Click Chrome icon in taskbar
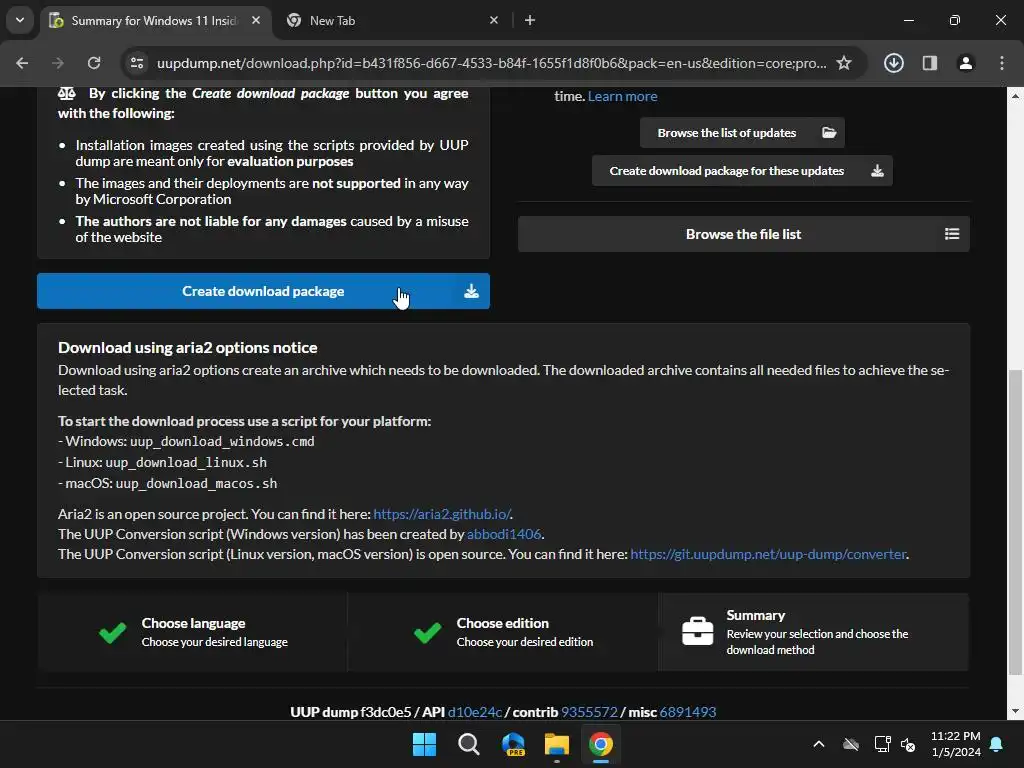The width and height of the screenshot is (1024, 768). point(601,744)
